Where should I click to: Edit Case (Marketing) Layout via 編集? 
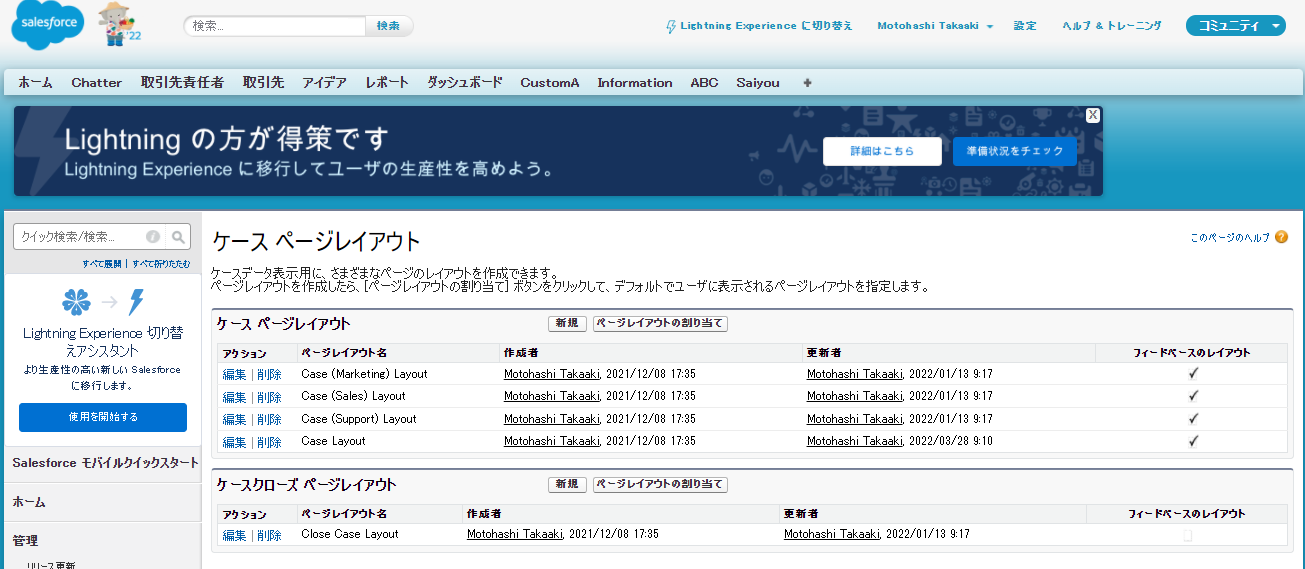(234, 374)
